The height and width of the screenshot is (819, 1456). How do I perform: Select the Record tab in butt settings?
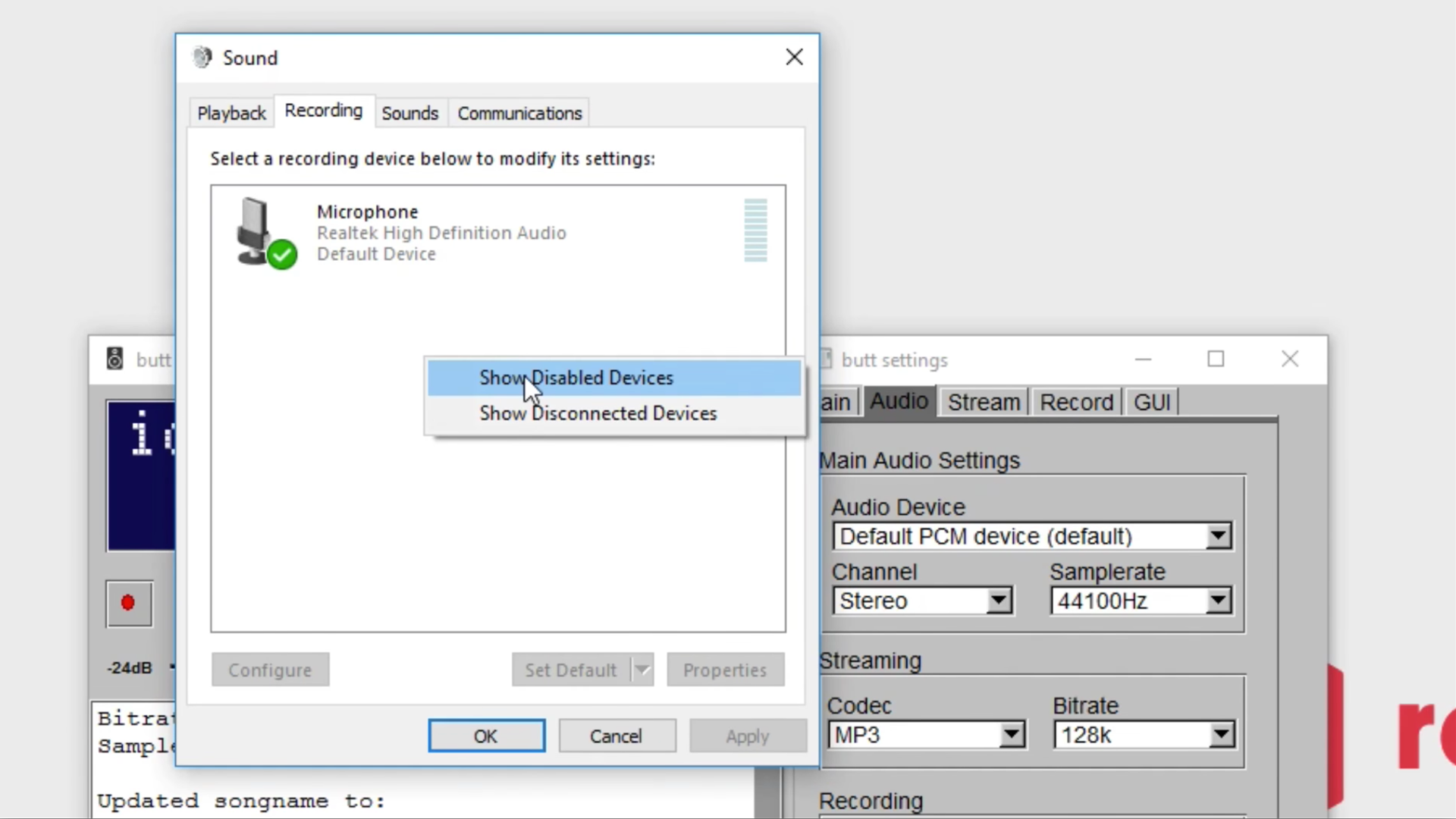(1076, 401)
